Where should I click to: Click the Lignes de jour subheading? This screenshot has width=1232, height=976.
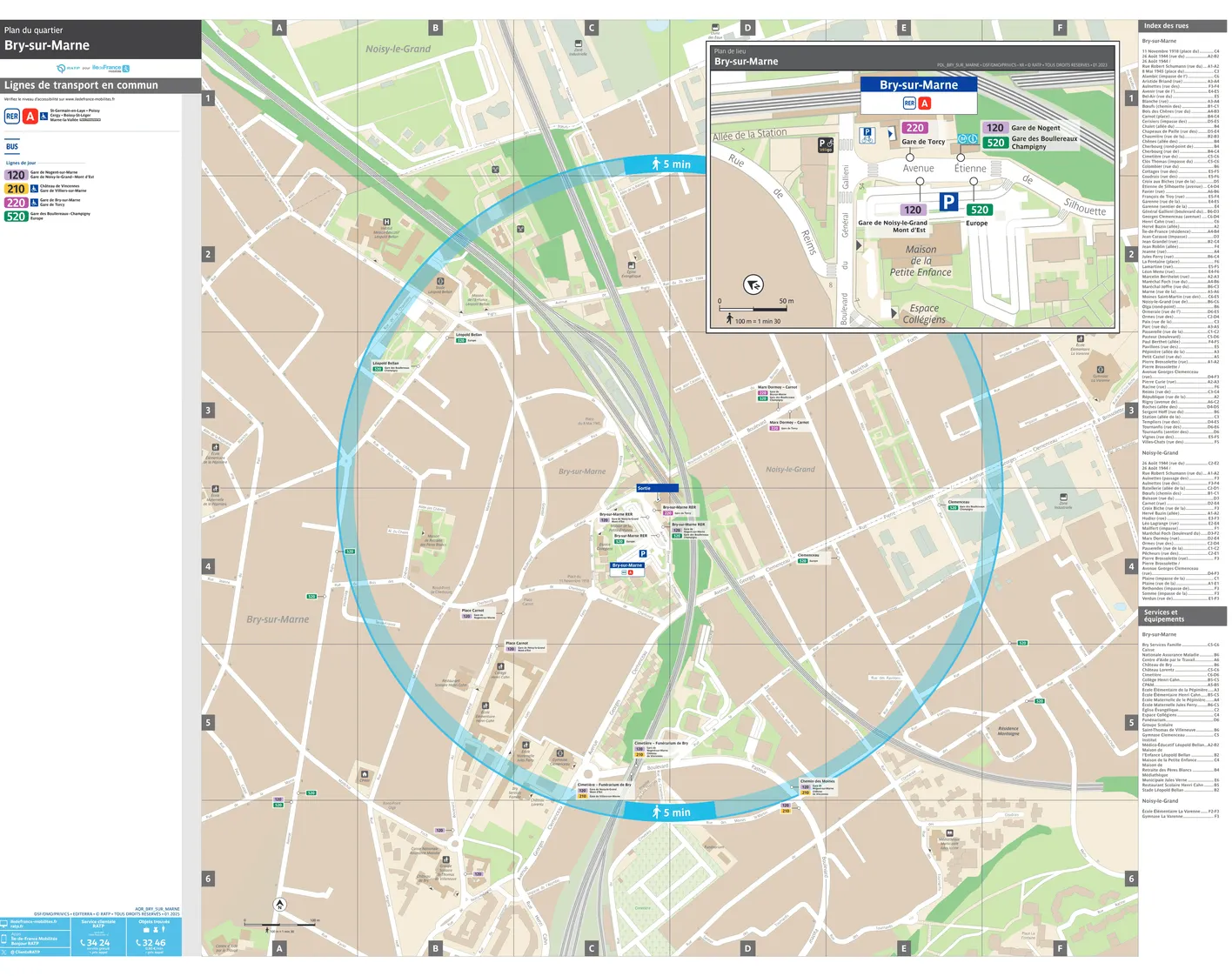pyautogui.click(x=21, y=163)
